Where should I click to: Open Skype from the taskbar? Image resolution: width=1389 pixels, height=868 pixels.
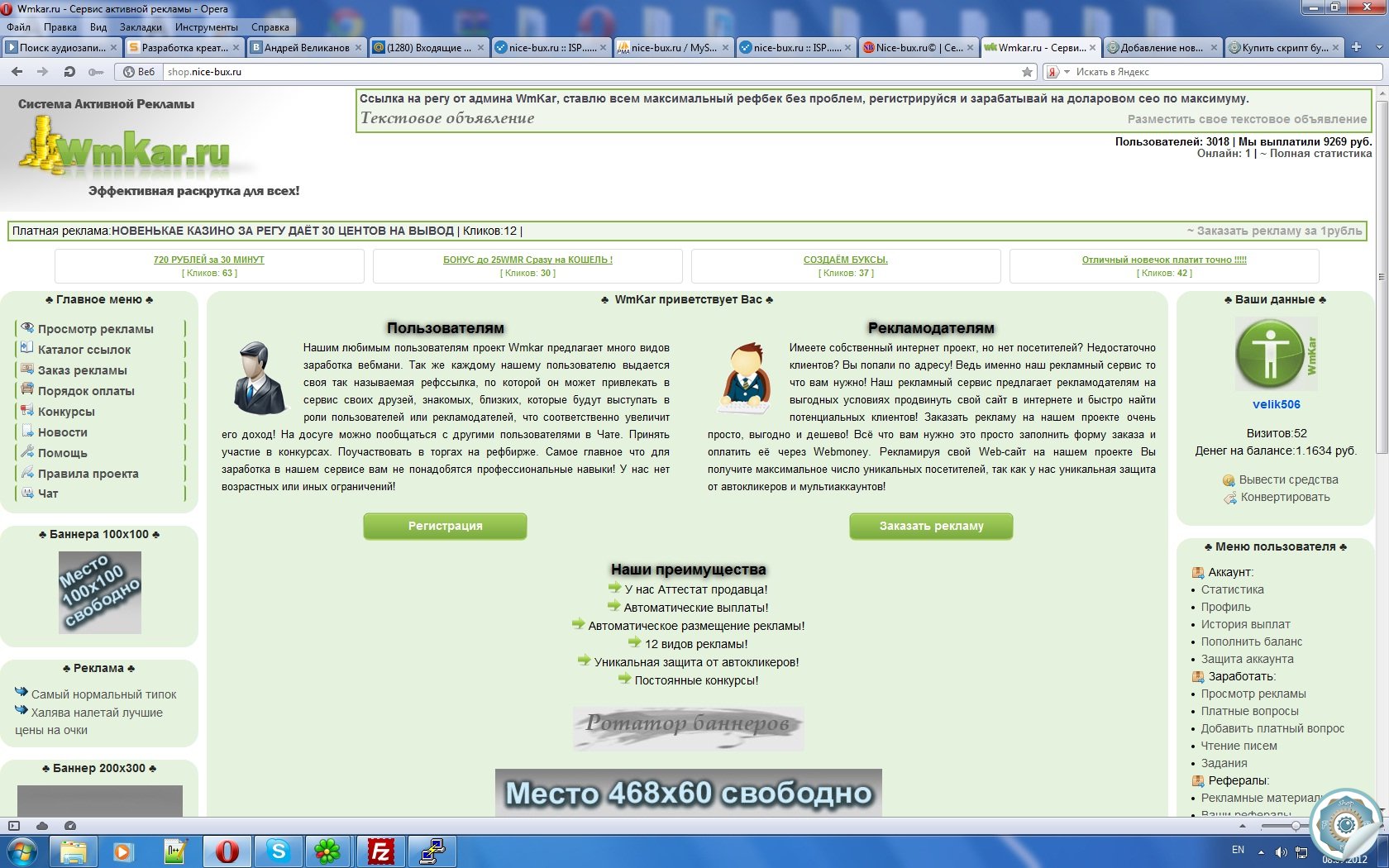pyautogui.click(x=279, y=851)
